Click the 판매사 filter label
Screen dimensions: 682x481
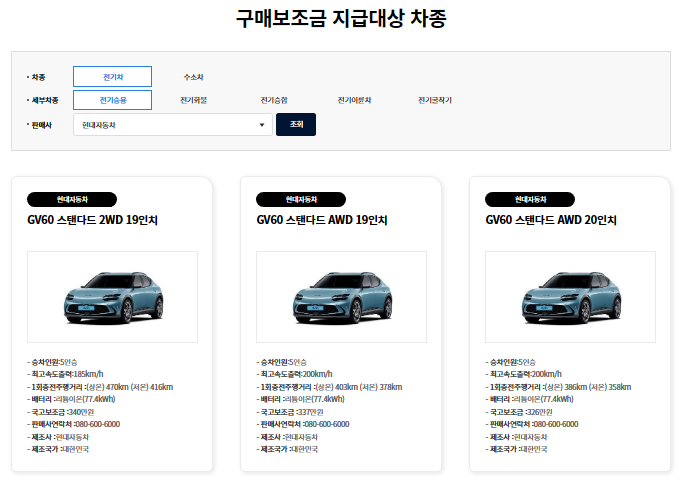[x=40, y=125]
